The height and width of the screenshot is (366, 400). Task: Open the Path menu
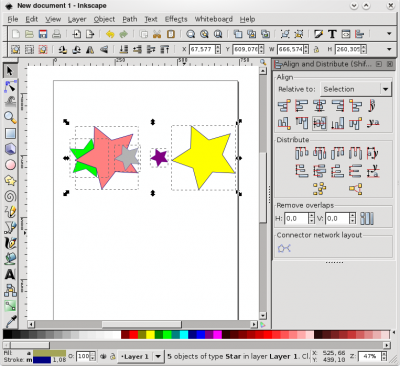(130, 19)
